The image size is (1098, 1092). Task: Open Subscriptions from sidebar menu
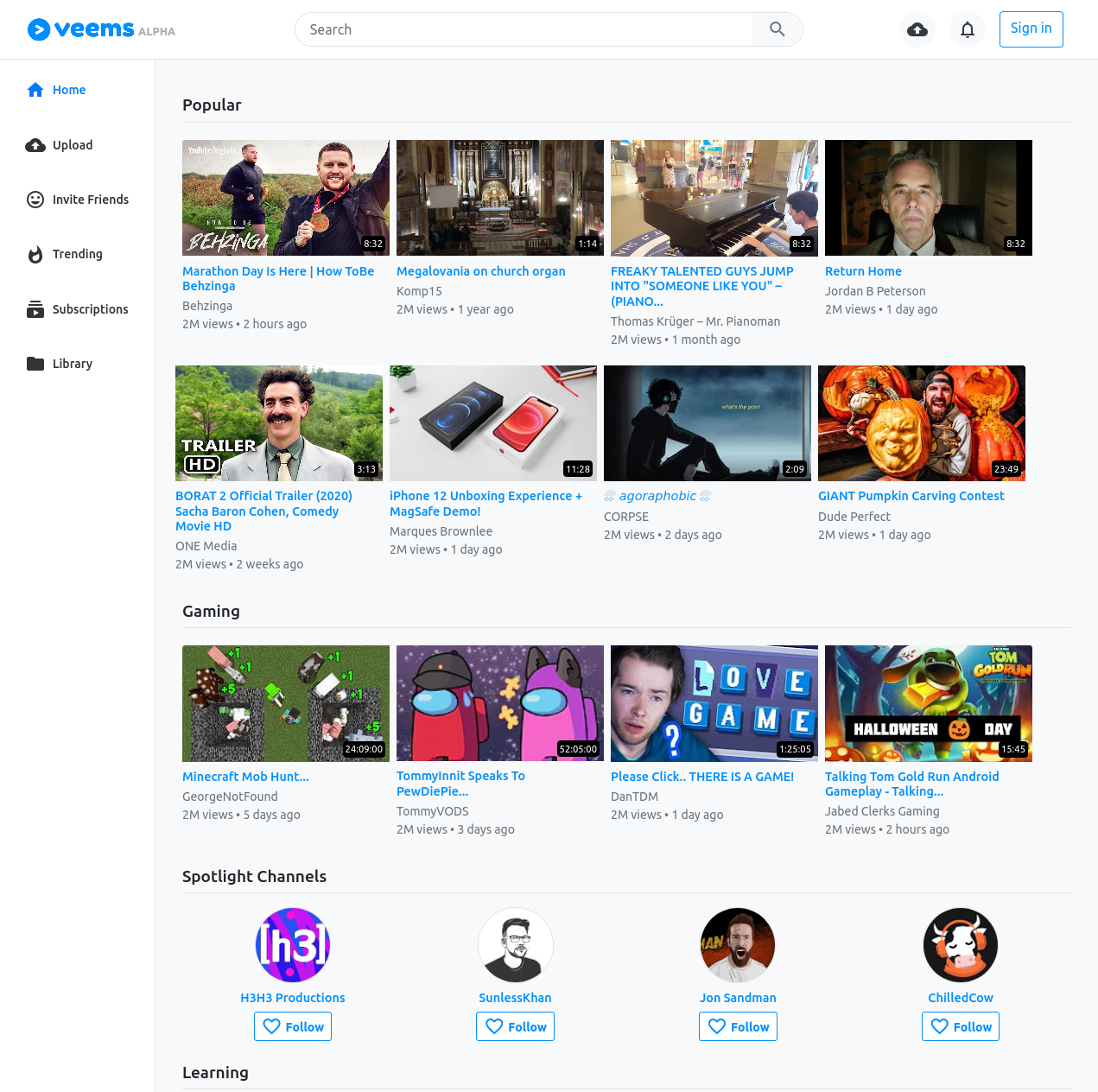[x=78, y=309]
